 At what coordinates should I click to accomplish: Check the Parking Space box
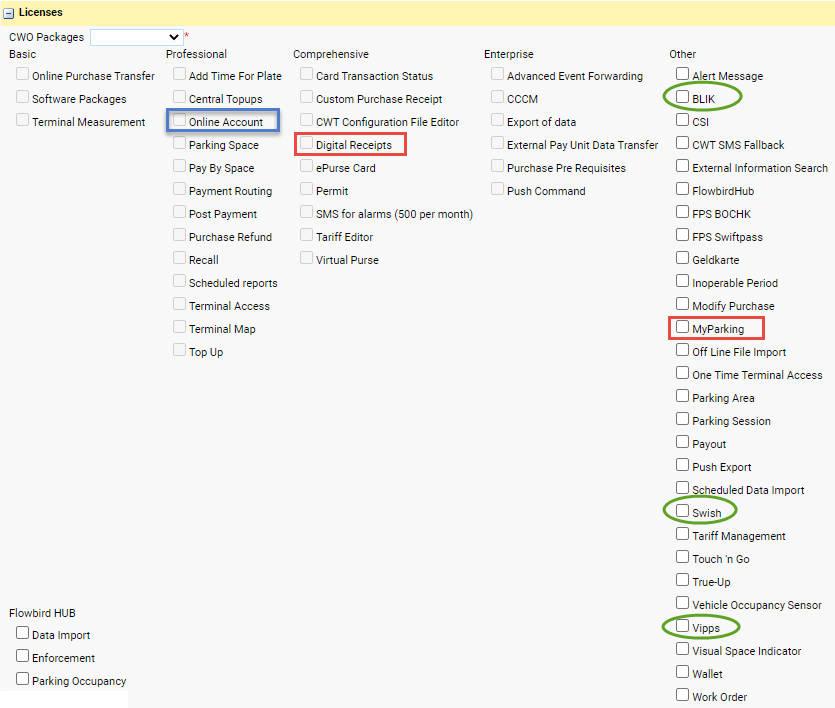(x=179, y=143)
